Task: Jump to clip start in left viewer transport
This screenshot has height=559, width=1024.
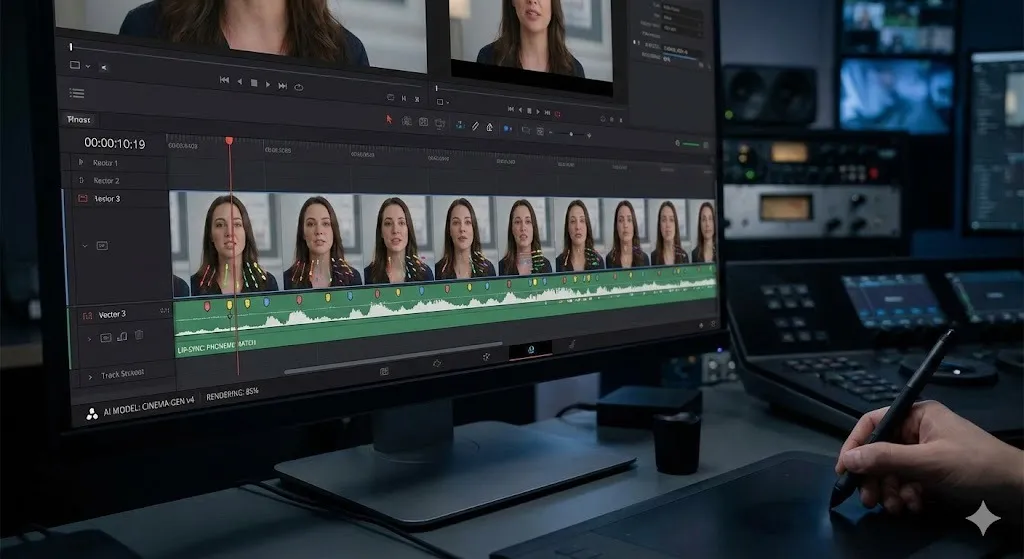Action: pyautogui.click(x=224, y=80)
